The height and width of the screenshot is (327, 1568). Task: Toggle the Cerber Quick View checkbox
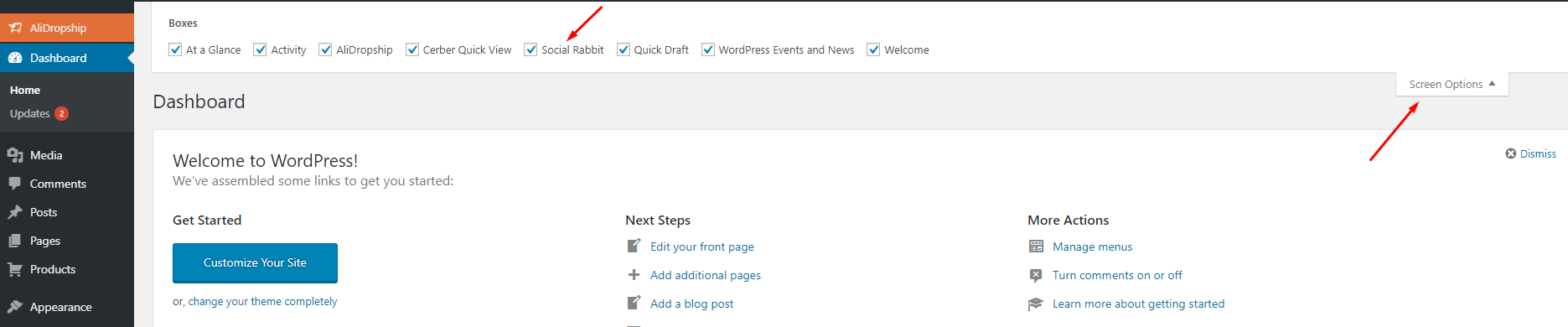pyautogui.click(x=412, y=49)
